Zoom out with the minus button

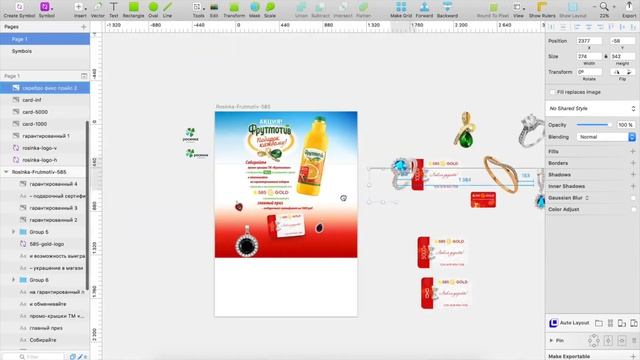(594, 7)
